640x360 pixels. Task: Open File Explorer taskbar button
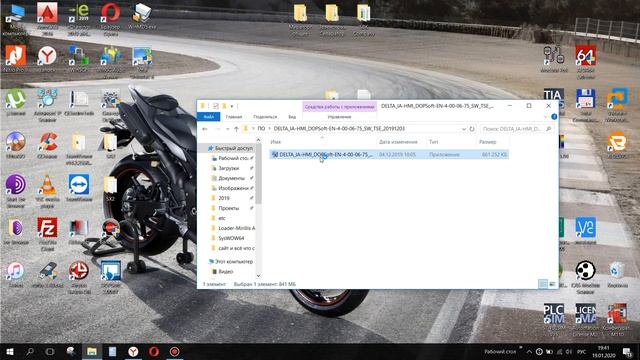tap(92, 351)
